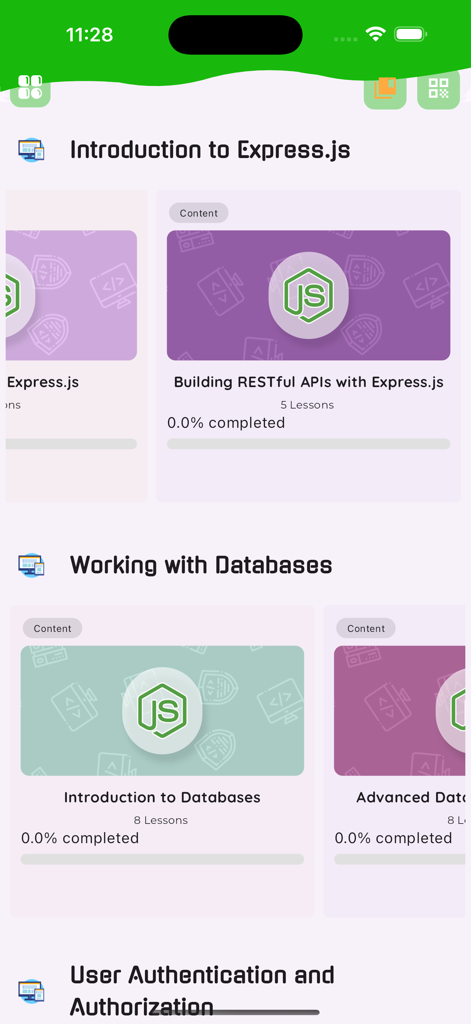The width and height of the screenshot is (471, 1024).
Task: Tap 0.0% completed on Introduction to Databases card
Action: tap(80, 838)
